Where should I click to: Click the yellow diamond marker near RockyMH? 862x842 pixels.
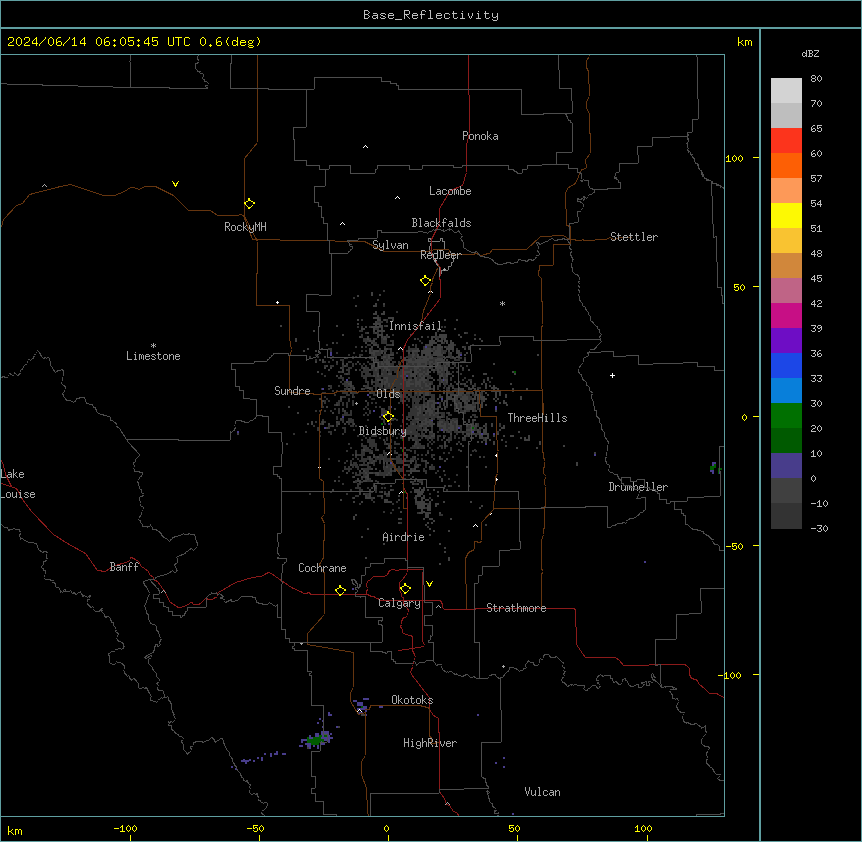pos(250,204)
